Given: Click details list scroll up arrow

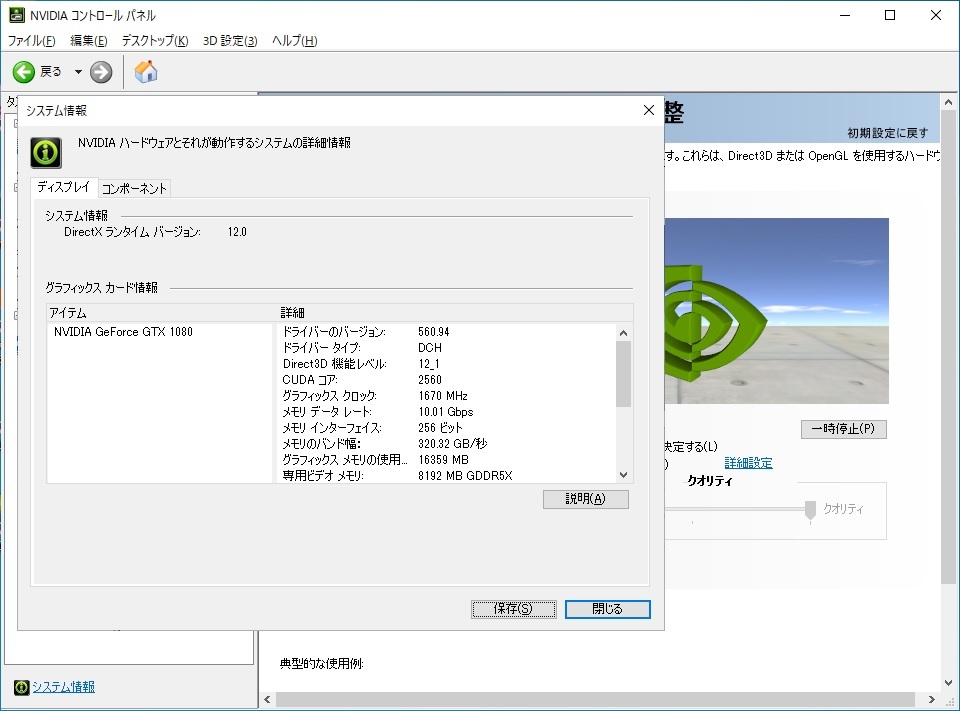Looking at the screenshot, I should (623, 333).
